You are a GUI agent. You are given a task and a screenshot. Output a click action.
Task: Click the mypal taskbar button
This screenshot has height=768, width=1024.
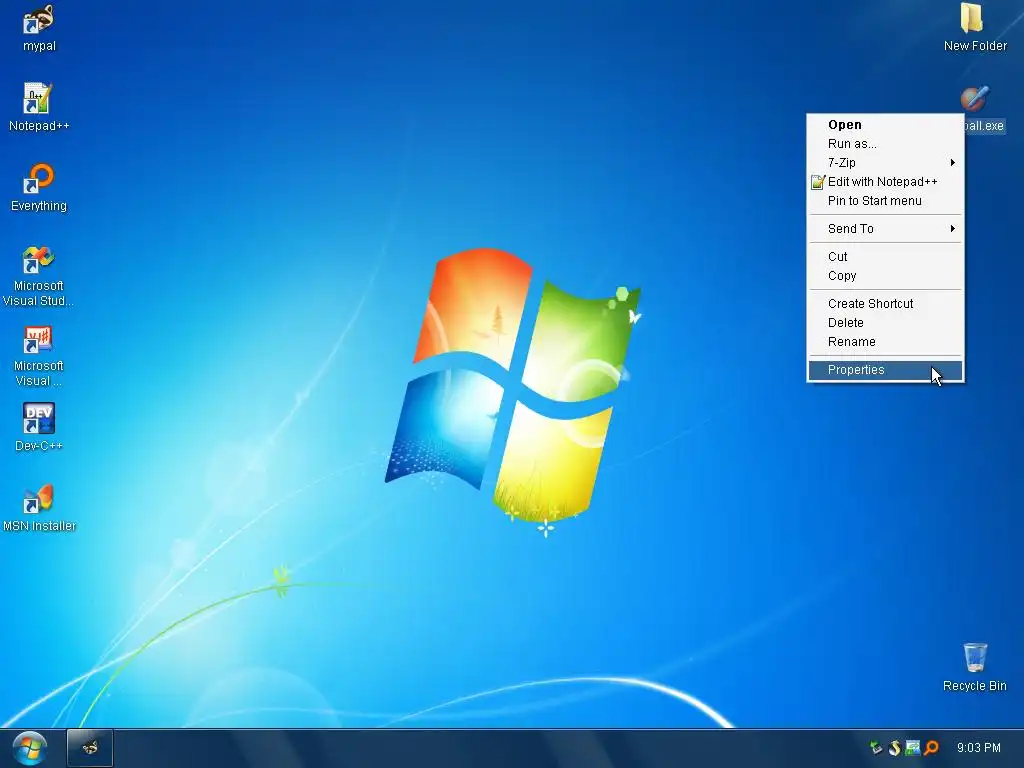pos(90,748)
